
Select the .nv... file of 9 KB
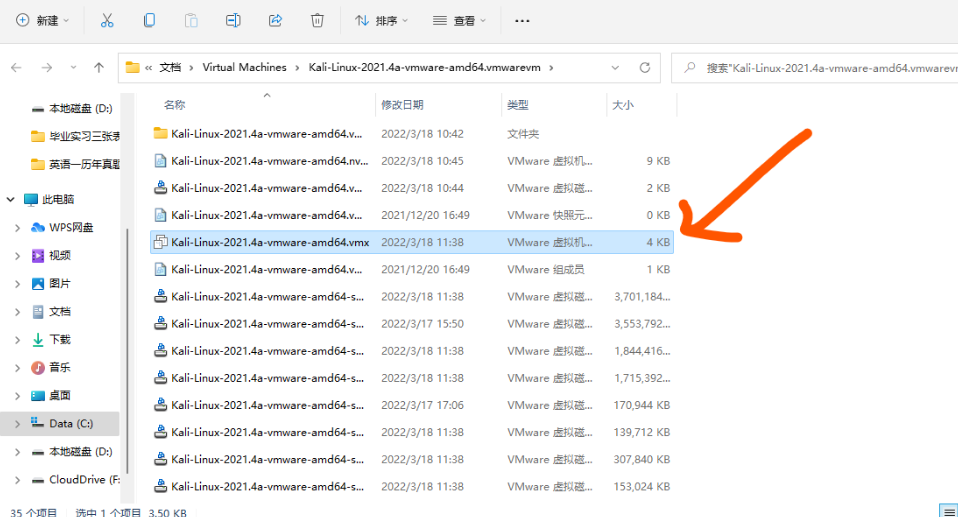coord(412,161)
